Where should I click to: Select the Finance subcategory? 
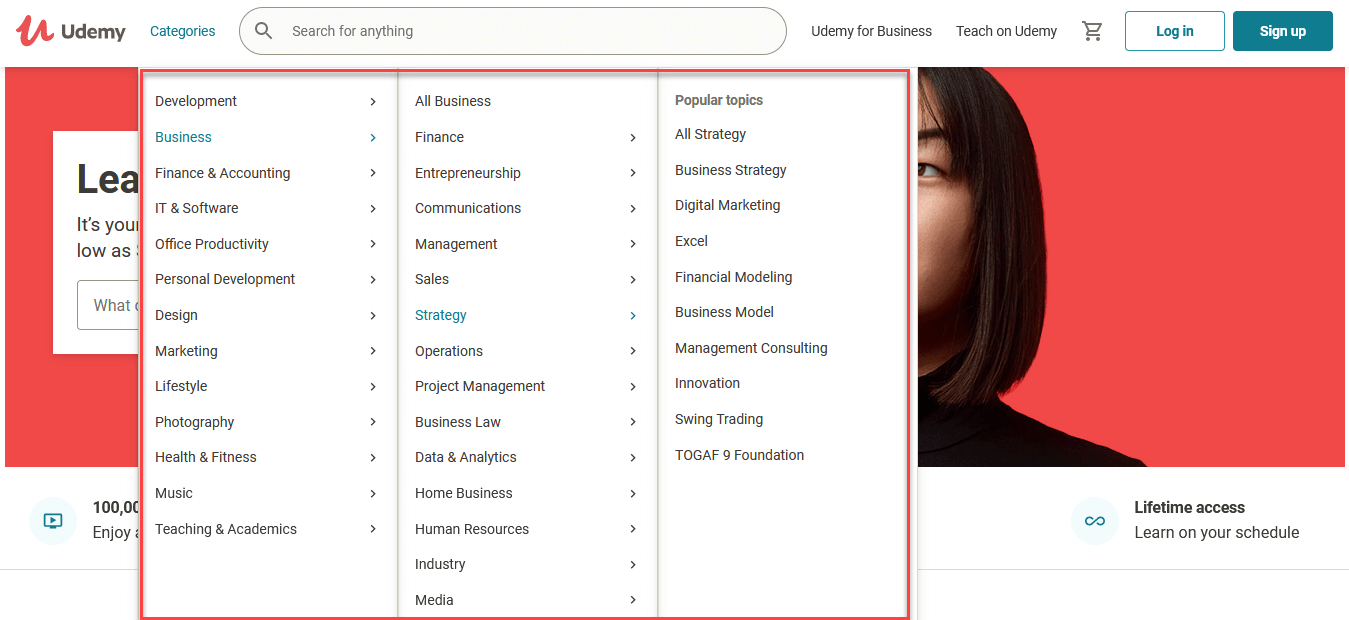(439, 137)
